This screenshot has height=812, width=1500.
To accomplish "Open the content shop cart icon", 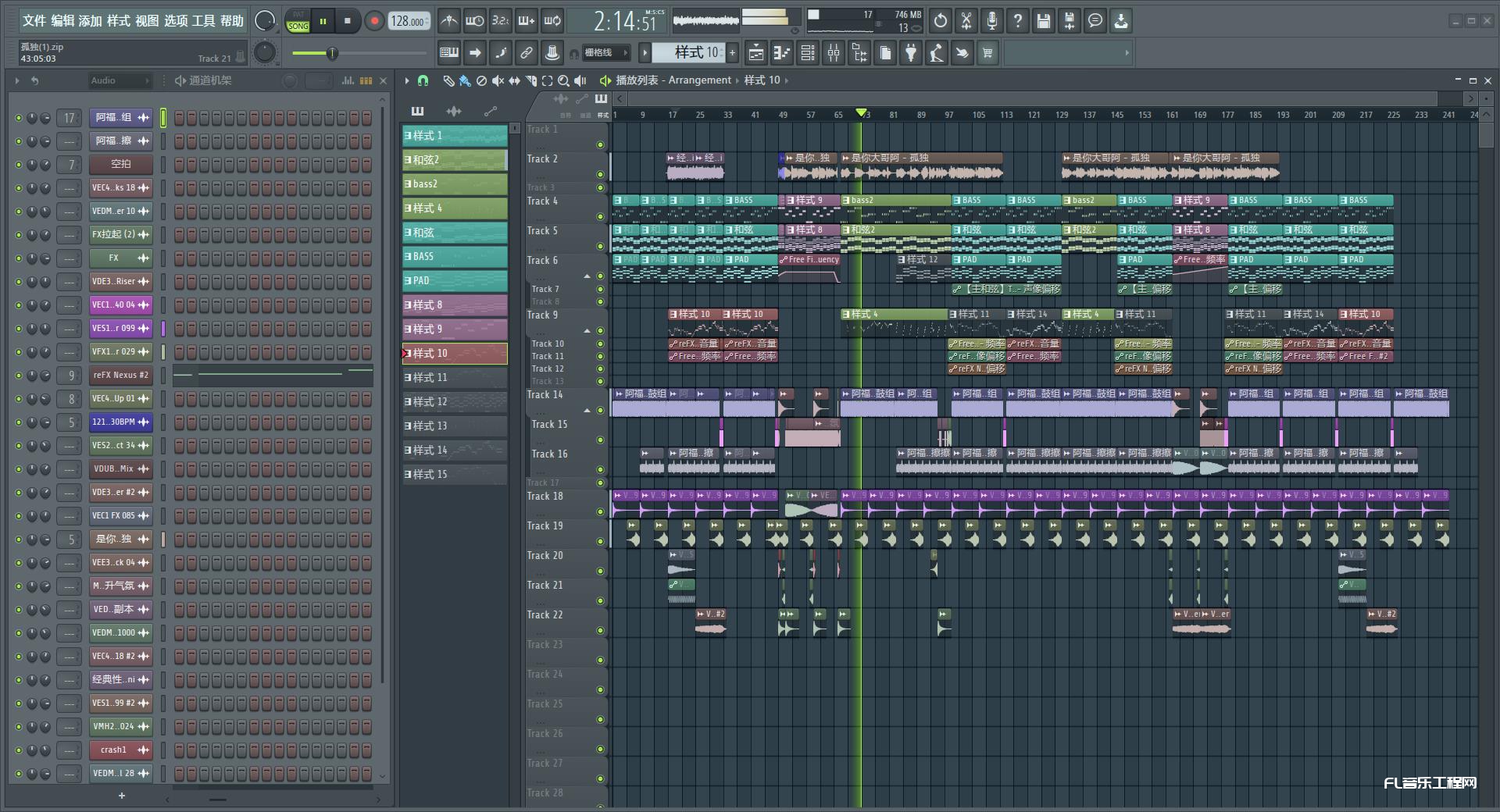I will 987,53.
